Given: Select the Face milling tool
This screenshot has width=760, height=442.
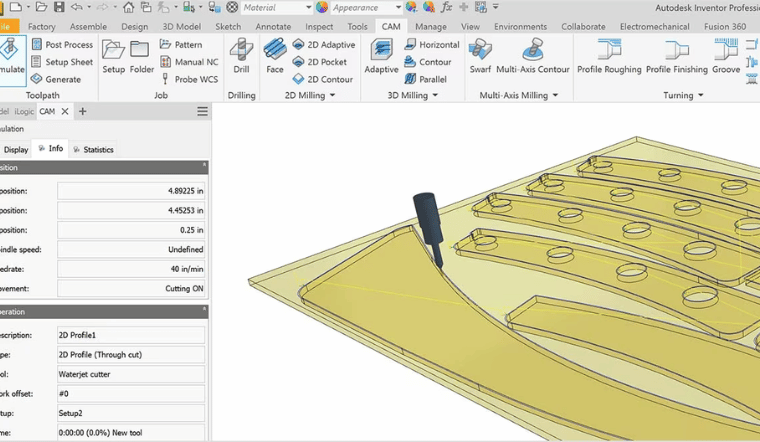Looking at the screenshot, I should tap(275, 57).
